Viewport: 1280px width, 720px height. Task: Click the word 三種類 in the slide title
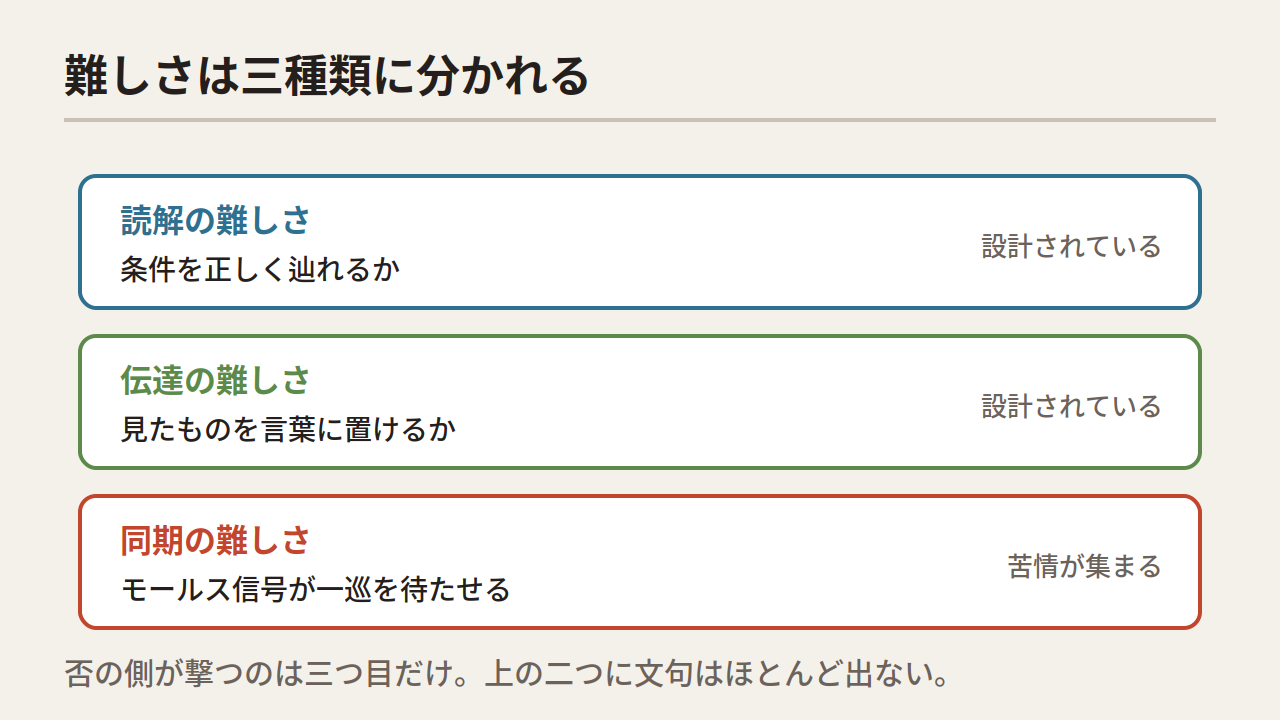305,77
